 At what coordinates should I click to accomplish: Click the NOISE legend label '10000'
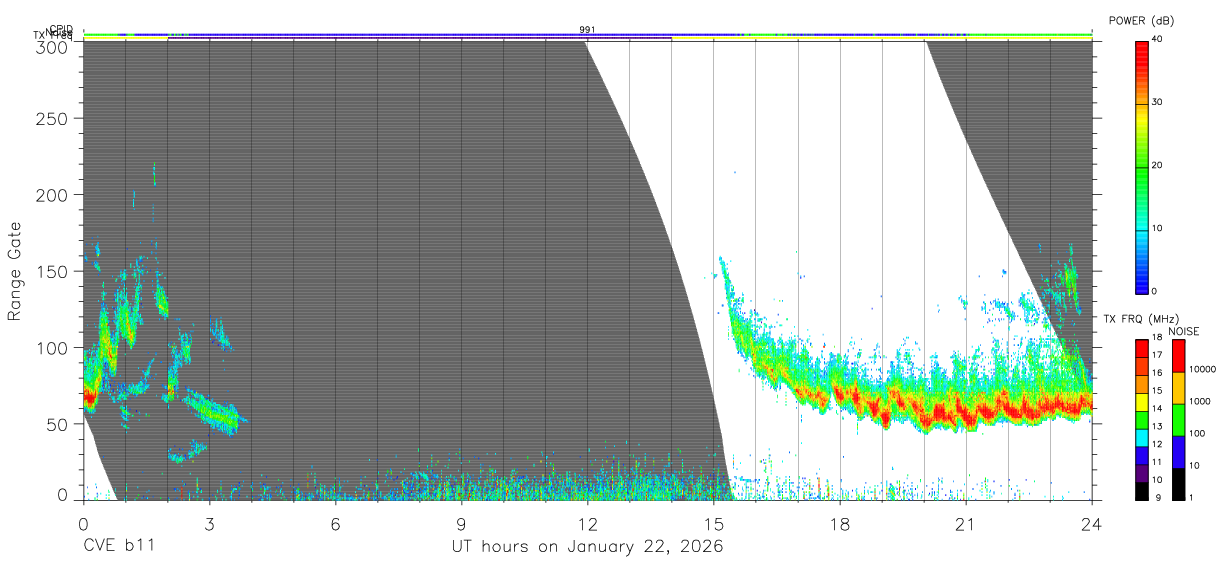(x=1201, y=369)
